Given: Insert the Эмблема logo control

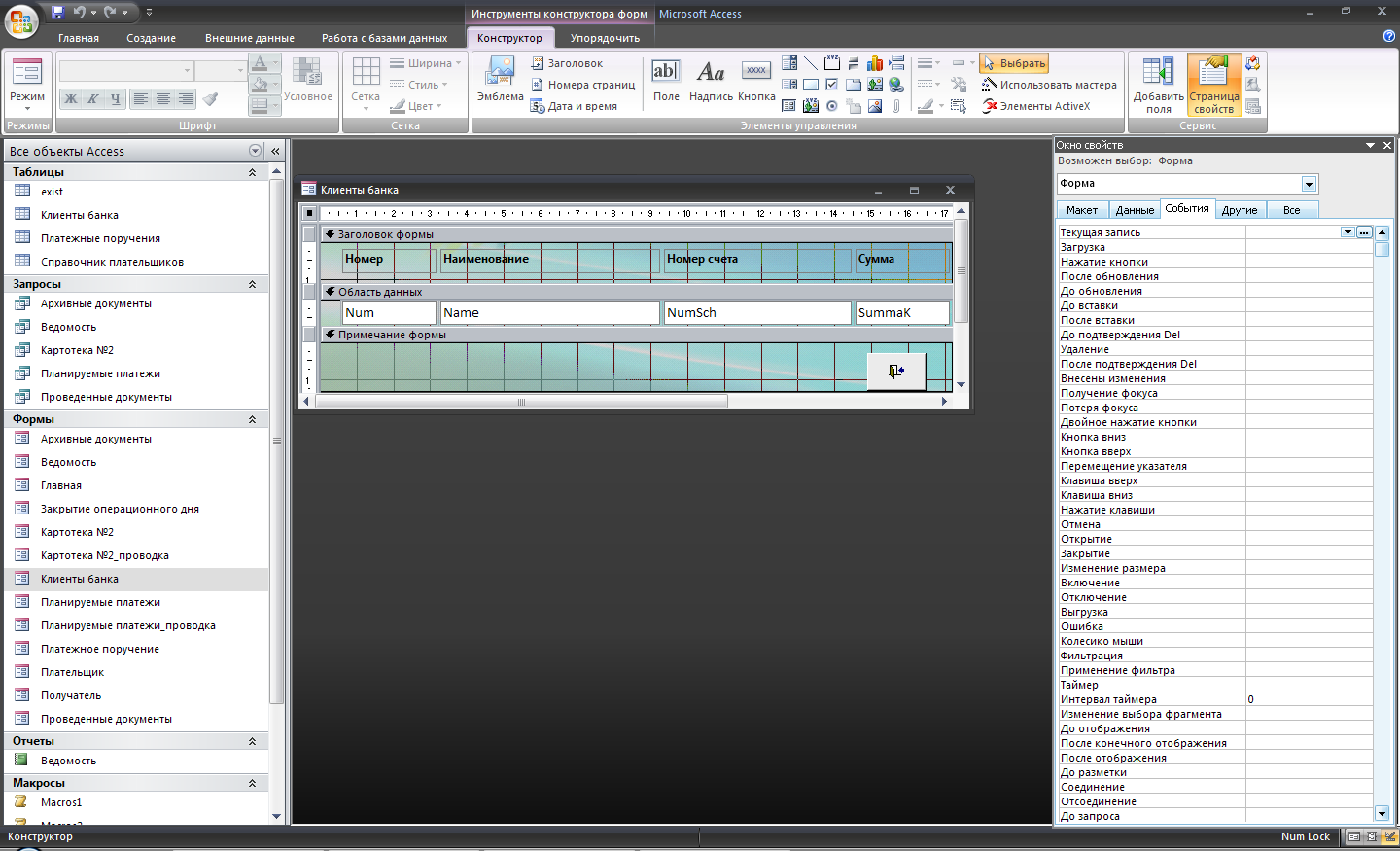Looking at the screenshot, I should (500, 79).
